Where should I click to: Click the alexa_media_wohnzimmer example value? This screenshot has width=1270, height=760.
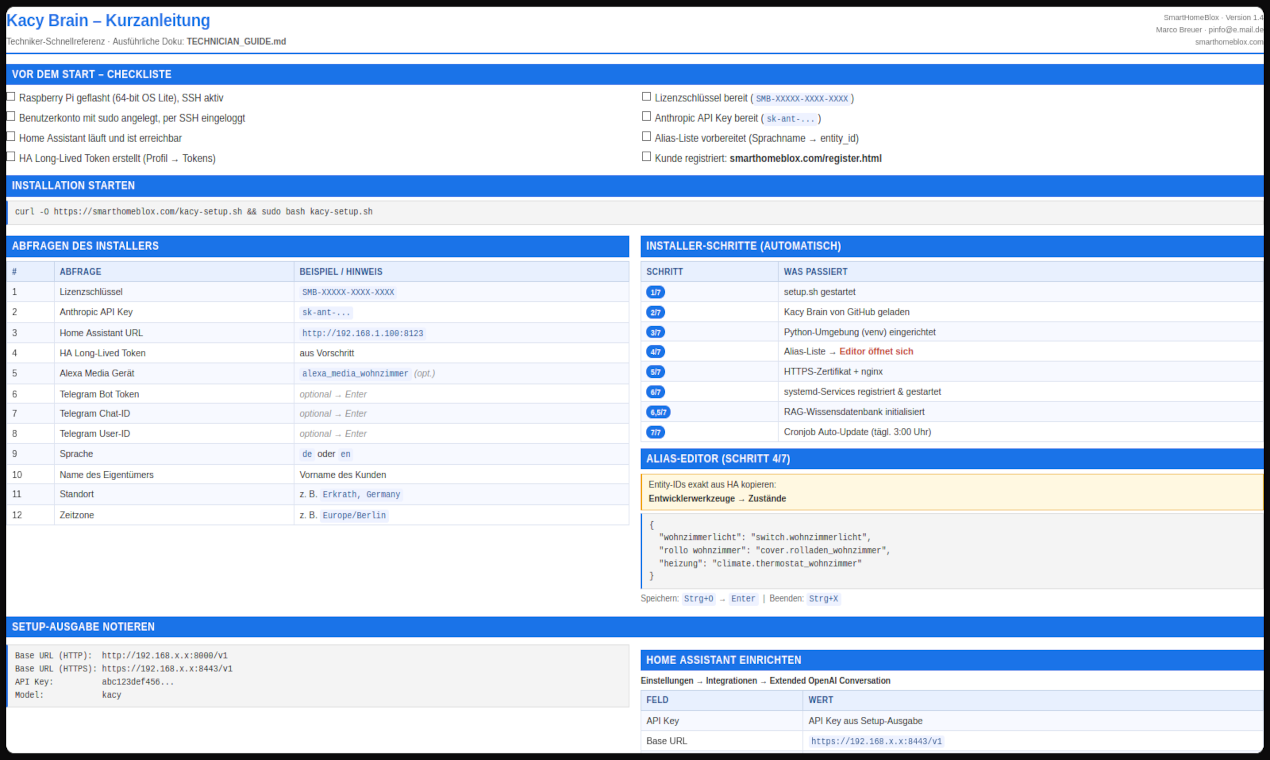pos(356,373)
